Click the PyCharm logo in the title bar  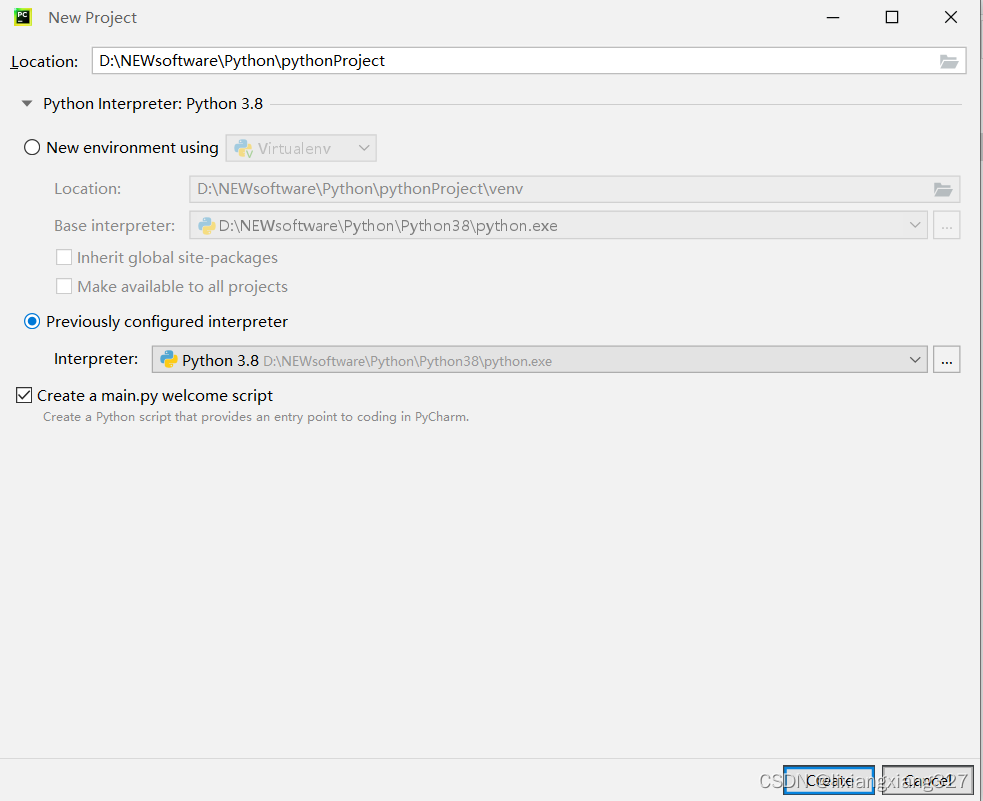click(22, 17)
